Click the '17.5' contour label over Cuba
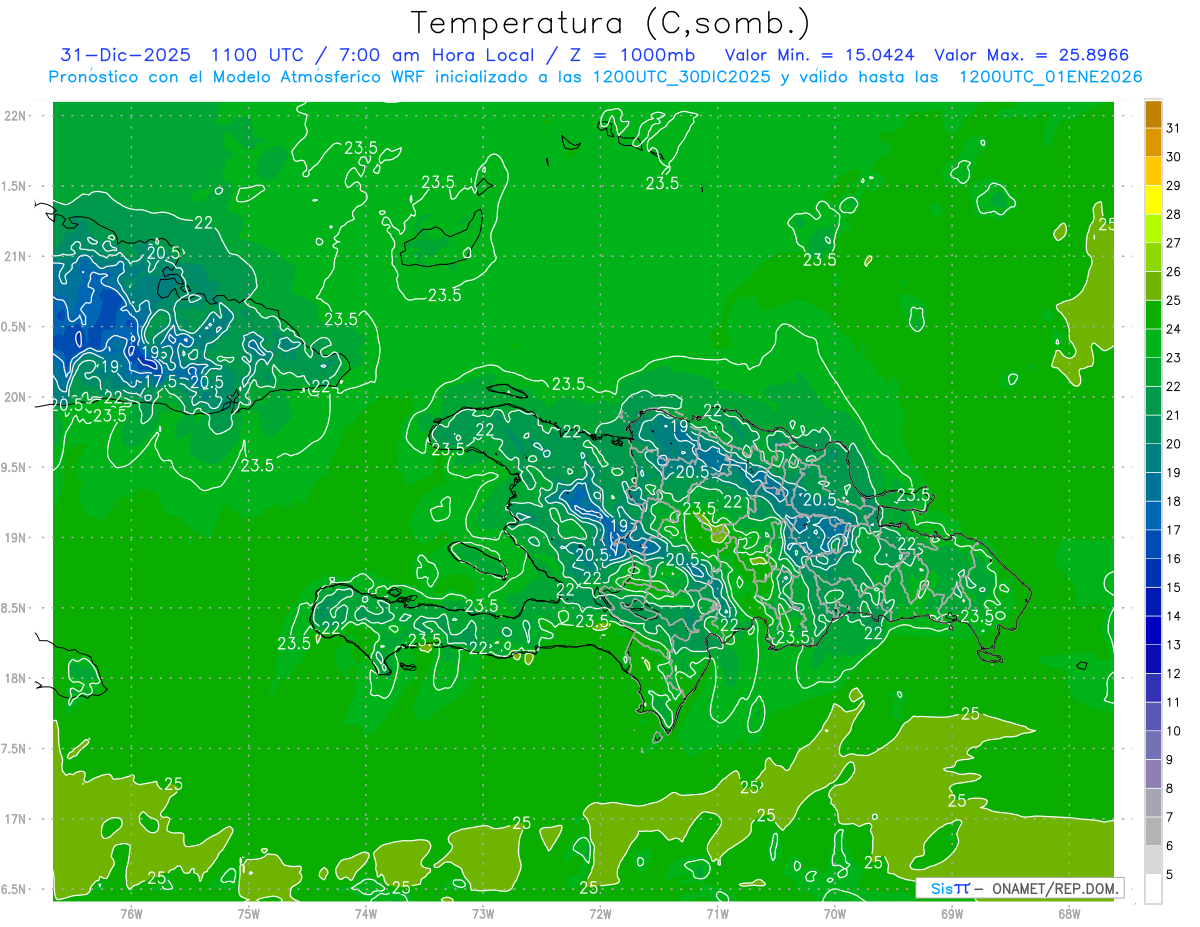This screenshot has width=1200, height=927. pos(161,381)
